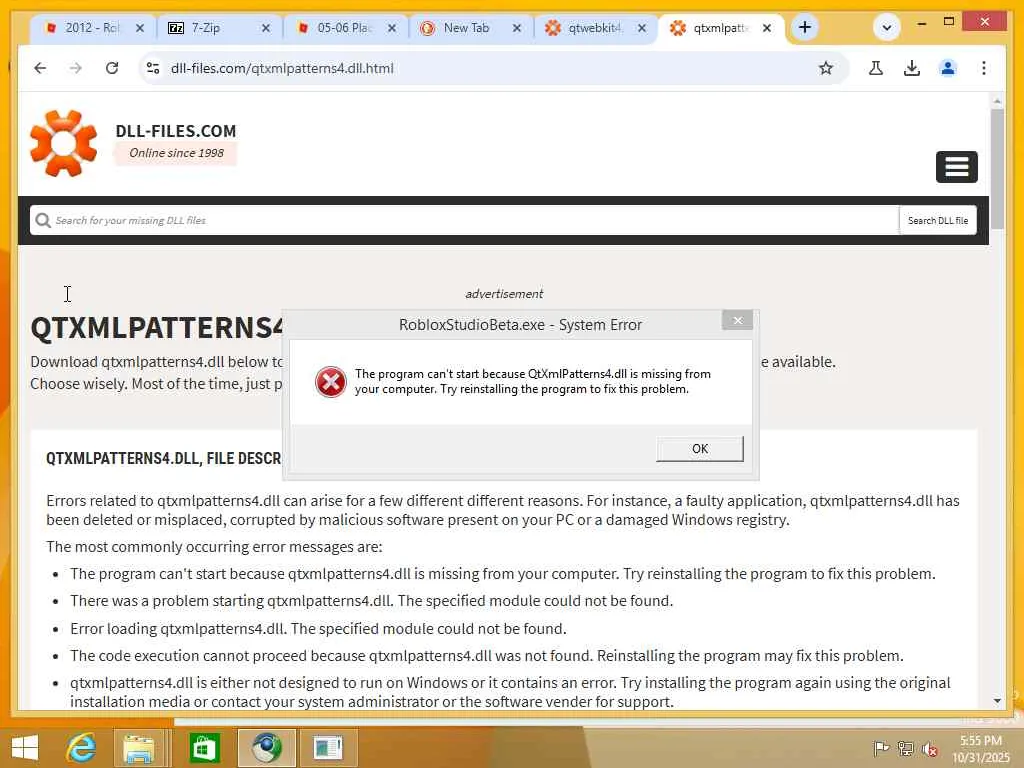Click the "QTXMLPATTERNS4.DLL, FILE DESCR" section heading
The image size is (1024, 768).
coord(163,458)
